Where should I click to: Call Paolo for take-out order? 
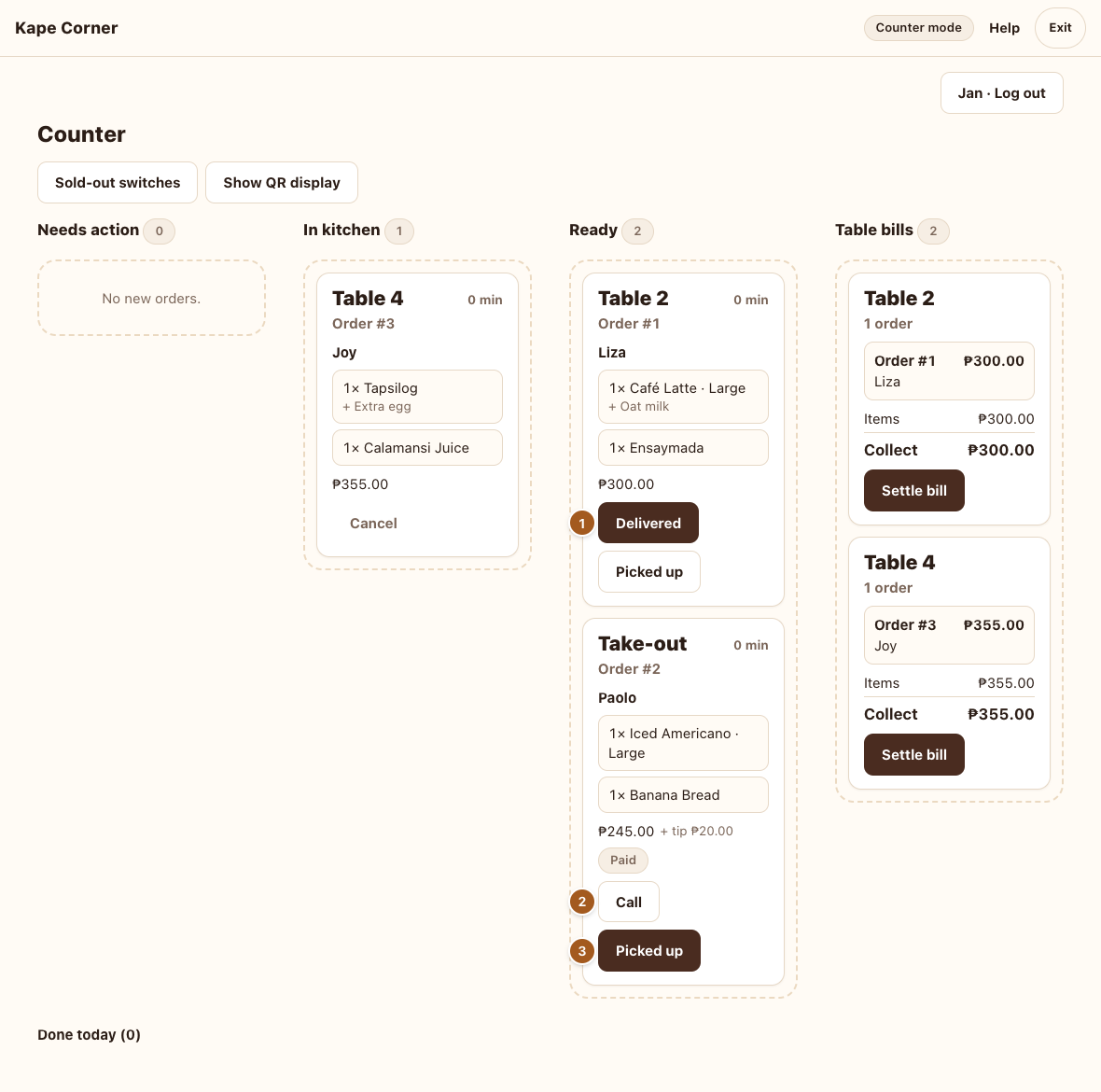click(629, 902)
